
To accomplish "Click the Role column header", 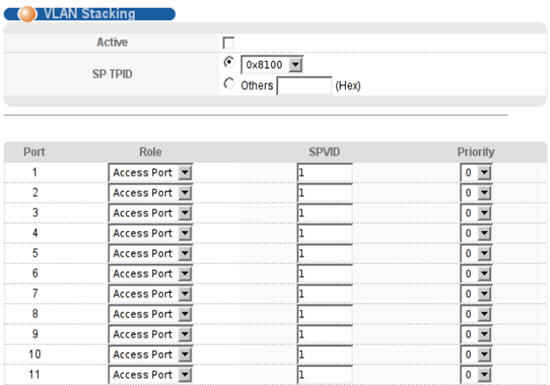I will (x=150, y=152).
